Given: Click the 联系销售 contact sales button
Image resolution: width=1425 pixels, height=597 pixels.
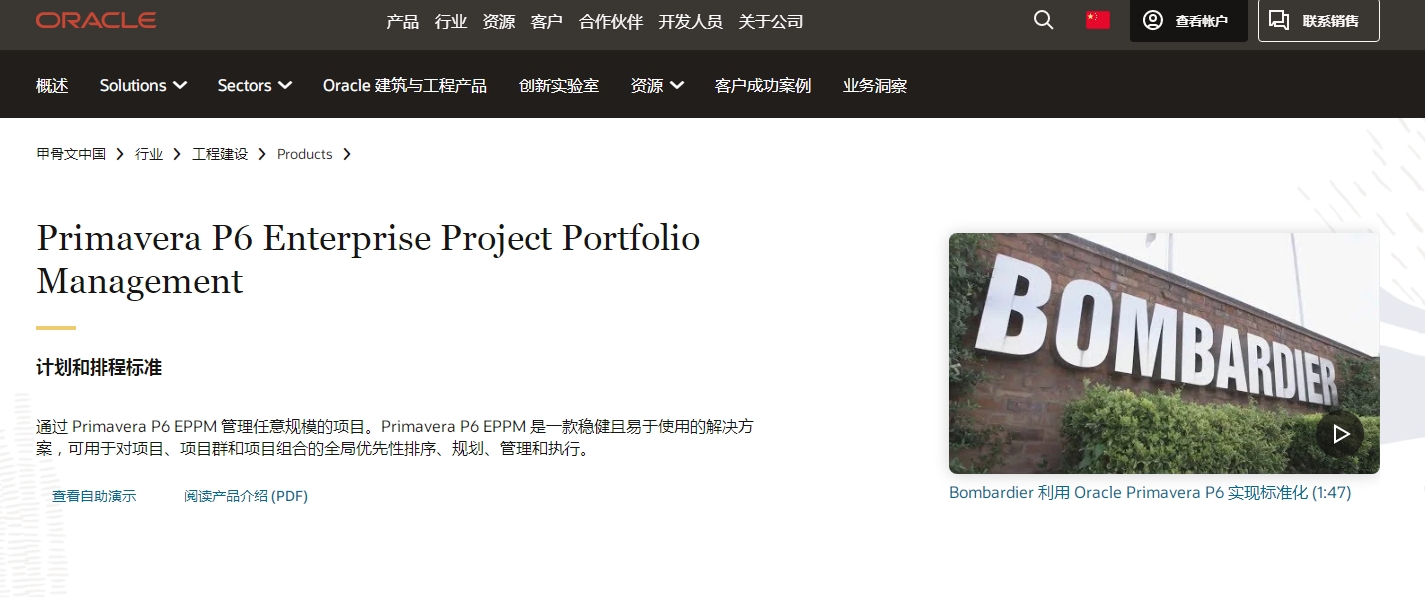Looking at the screenshot, I should pos(1318,21).
